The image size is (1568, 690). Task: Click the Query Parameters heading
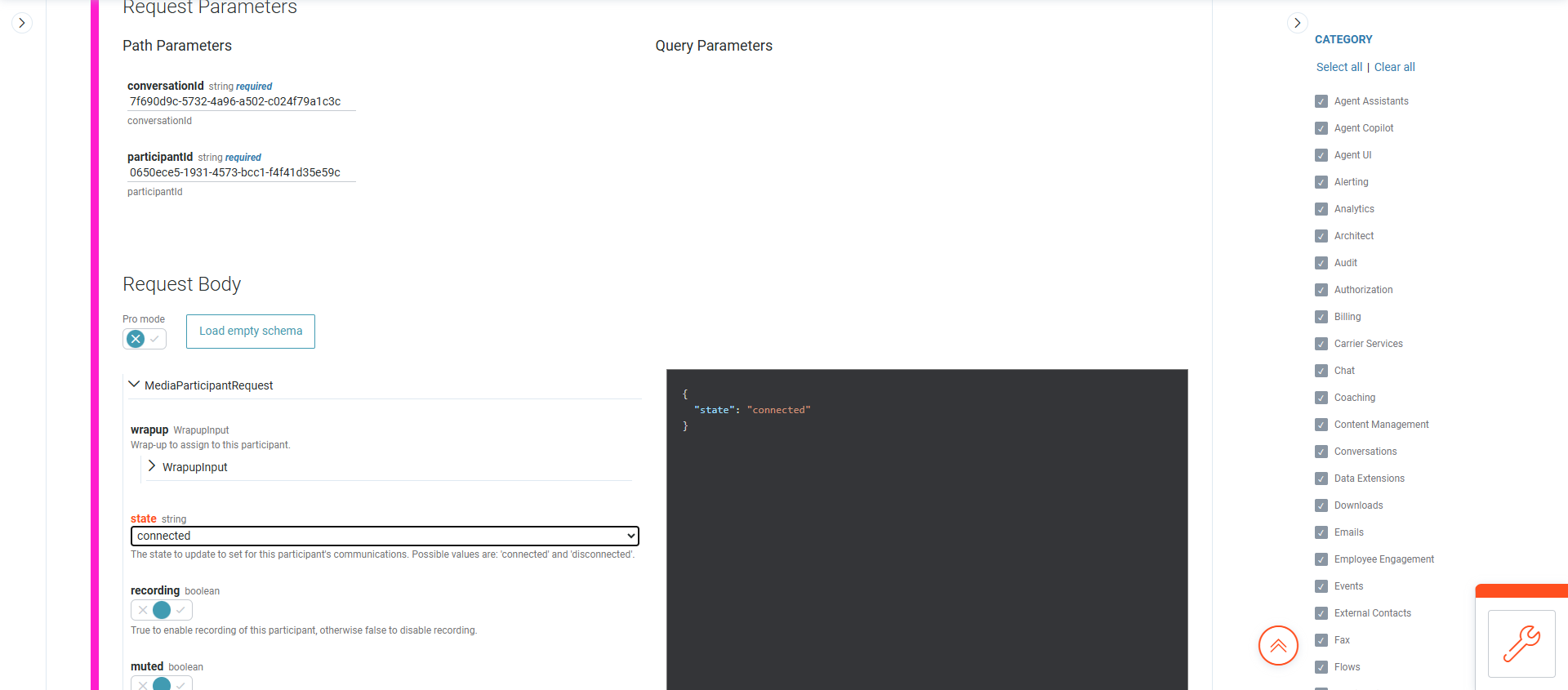click(714, 46)
